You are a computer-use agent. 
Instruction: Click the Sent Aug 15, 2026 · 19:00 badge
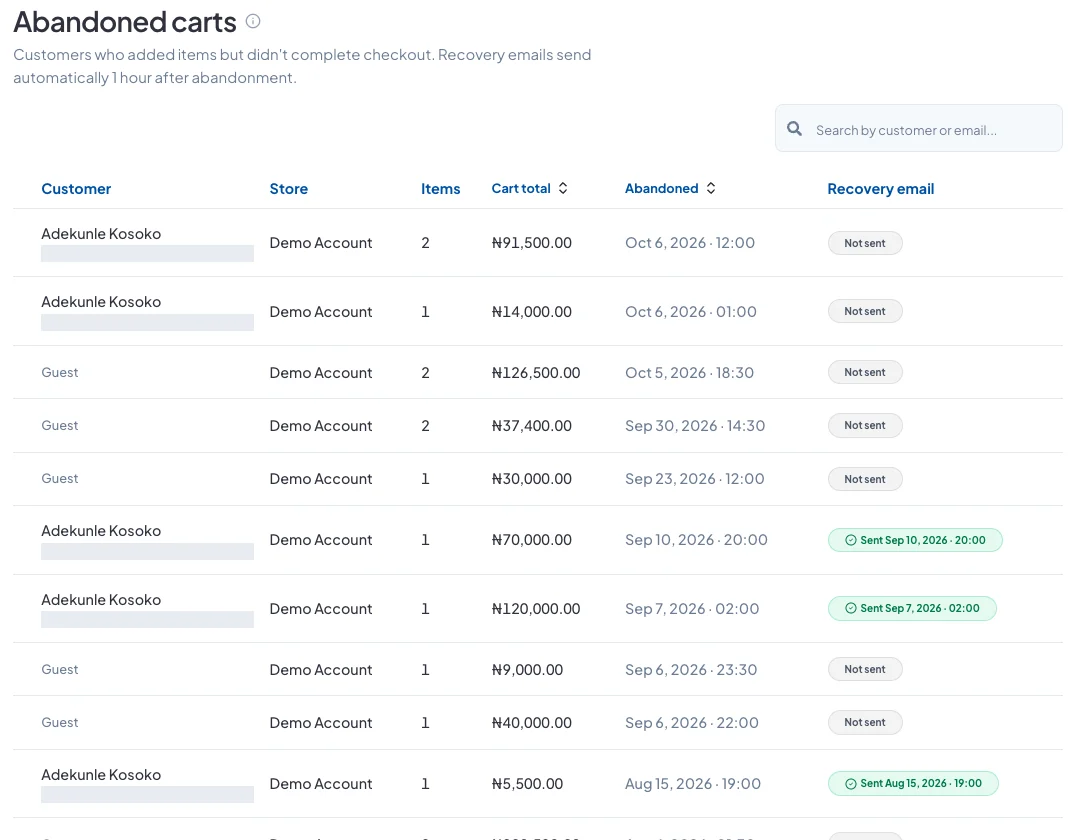pyautogui.click(x=913, y=783)
